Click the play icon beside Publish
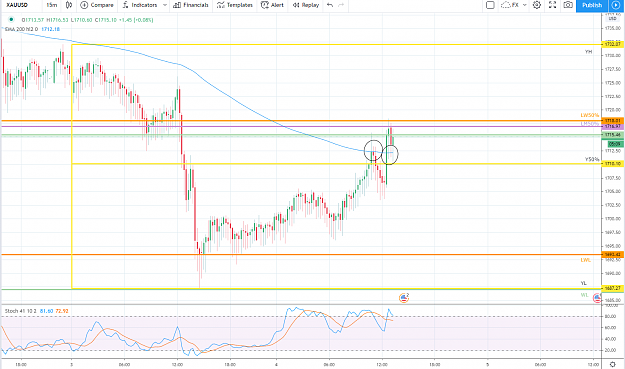625x369 pixels. click(616, 5)
